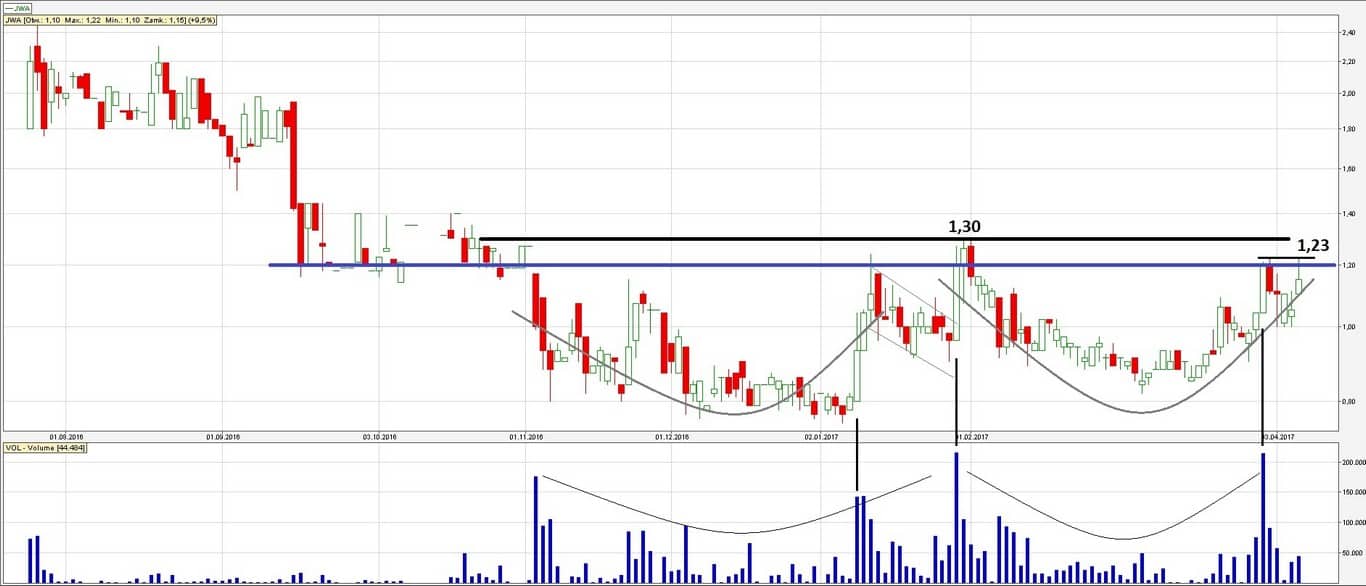This screenshot has width=1366, height=586.
Task: Select the JWA legend tab
Action: coord(18,7)
